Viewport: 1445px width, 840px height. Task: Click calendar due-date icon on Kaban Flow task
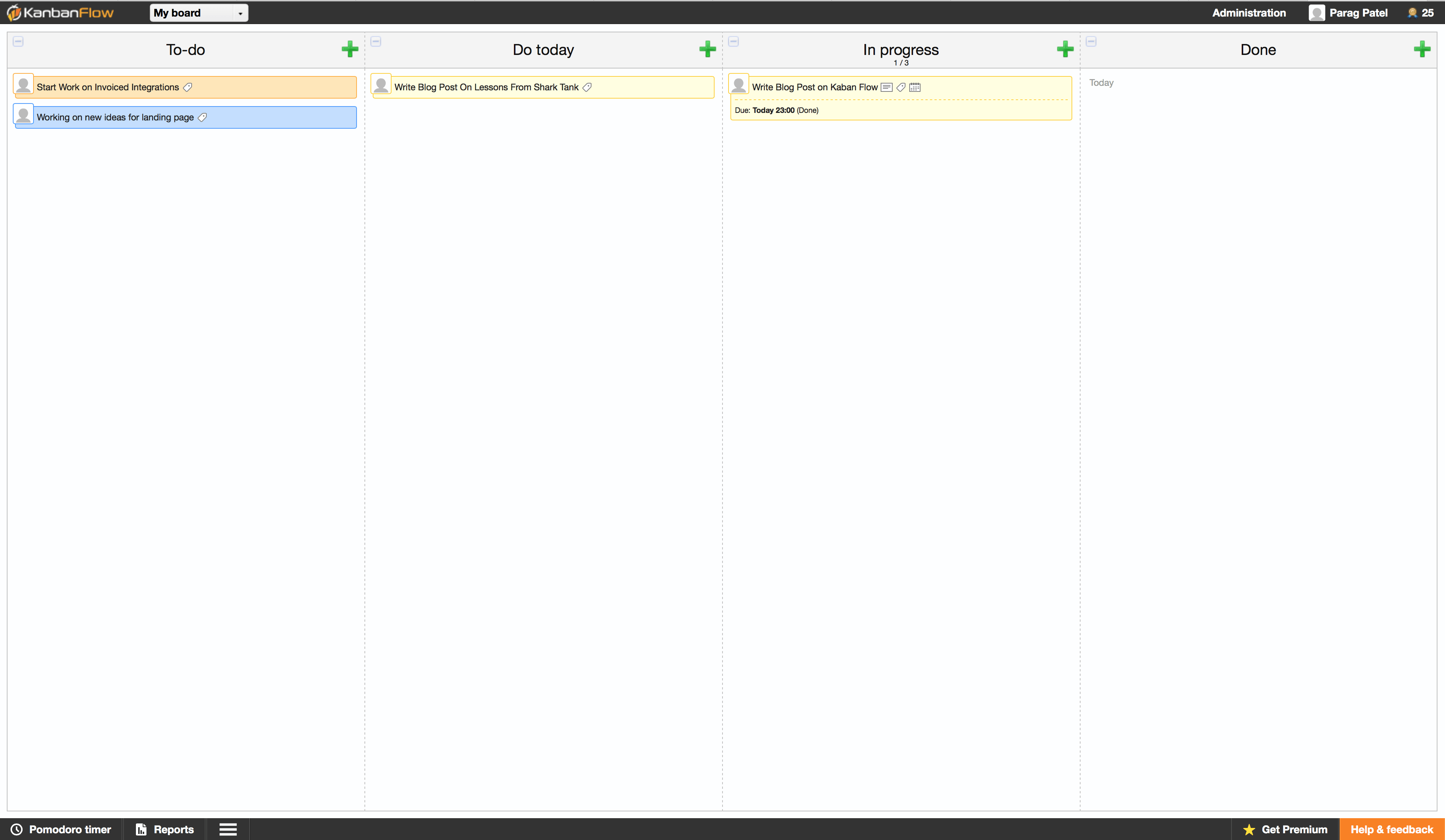[915, 87]
